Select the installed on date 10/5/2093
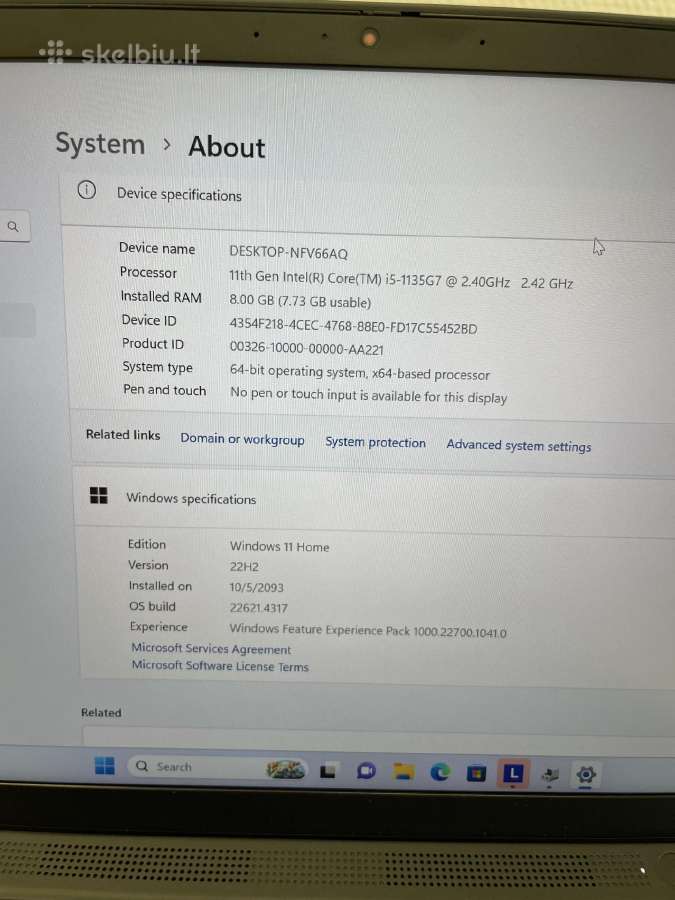Viewport: 675px width, 900px height. [257, 587]
